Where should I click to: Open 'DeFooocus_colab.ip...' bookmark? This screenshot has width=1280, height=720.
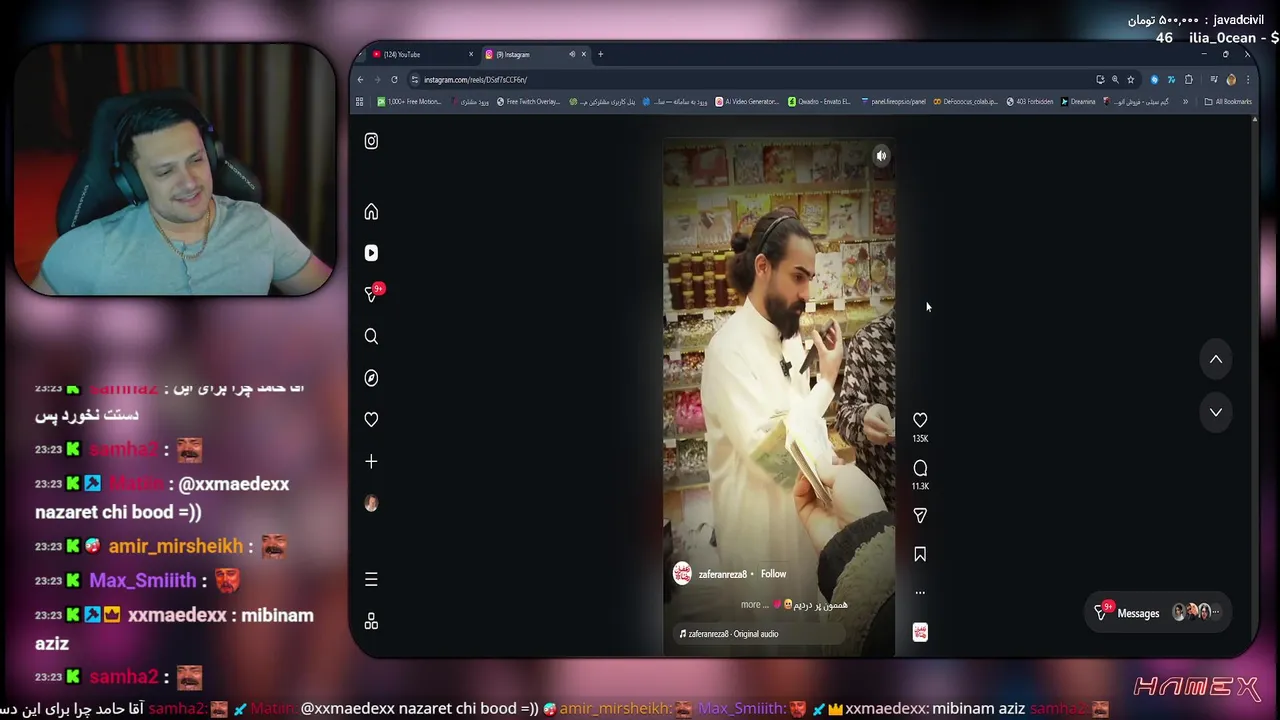tap(965, 101)
